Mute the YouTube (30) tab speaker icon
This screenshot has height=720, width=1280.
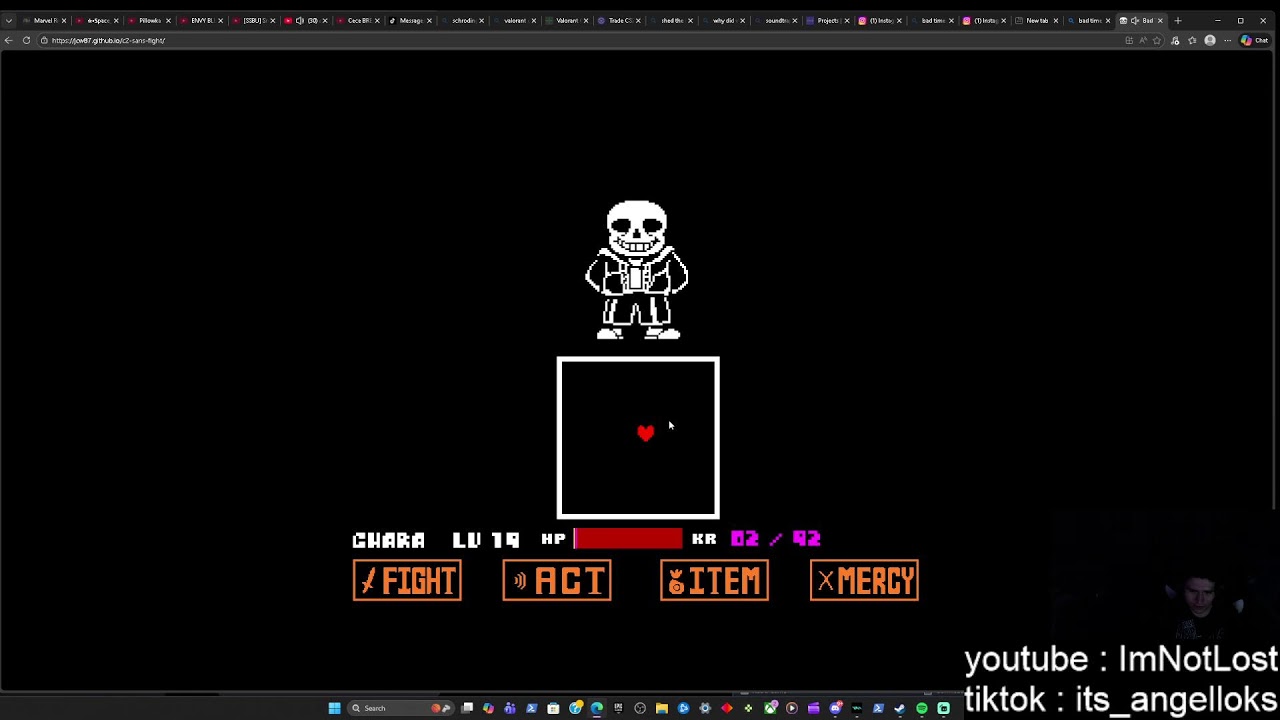[x=300, y=20]
